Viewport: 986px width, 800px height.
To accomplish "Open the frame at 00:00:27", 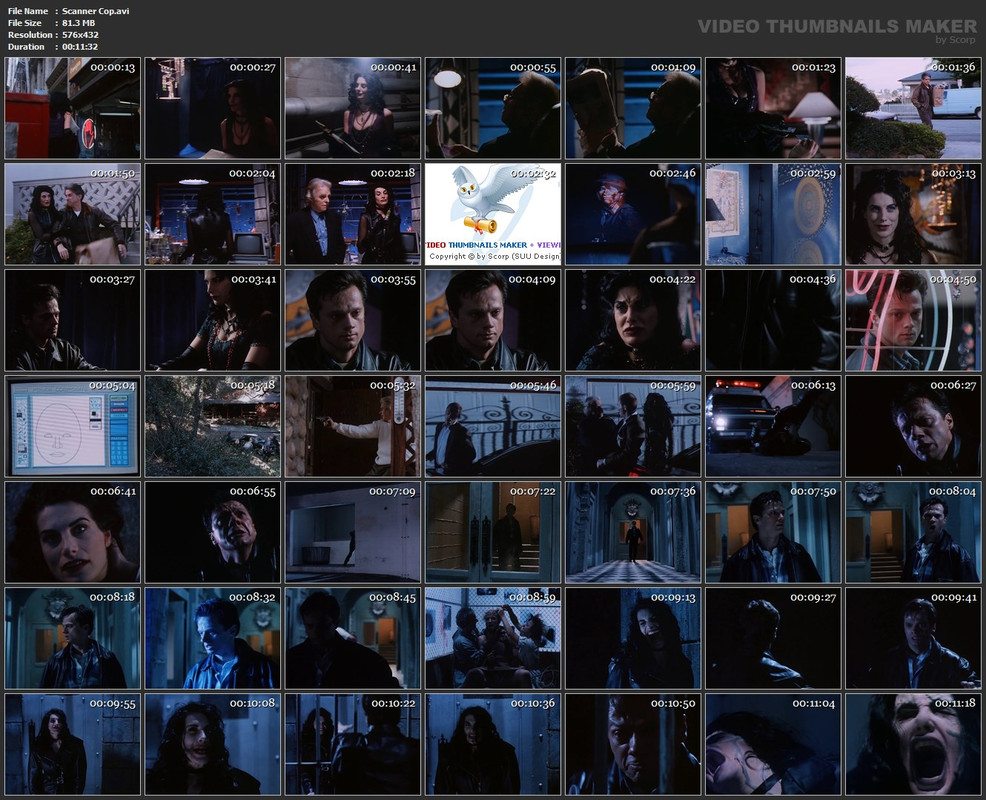I will pyautogui.click(x=213, y=108).
